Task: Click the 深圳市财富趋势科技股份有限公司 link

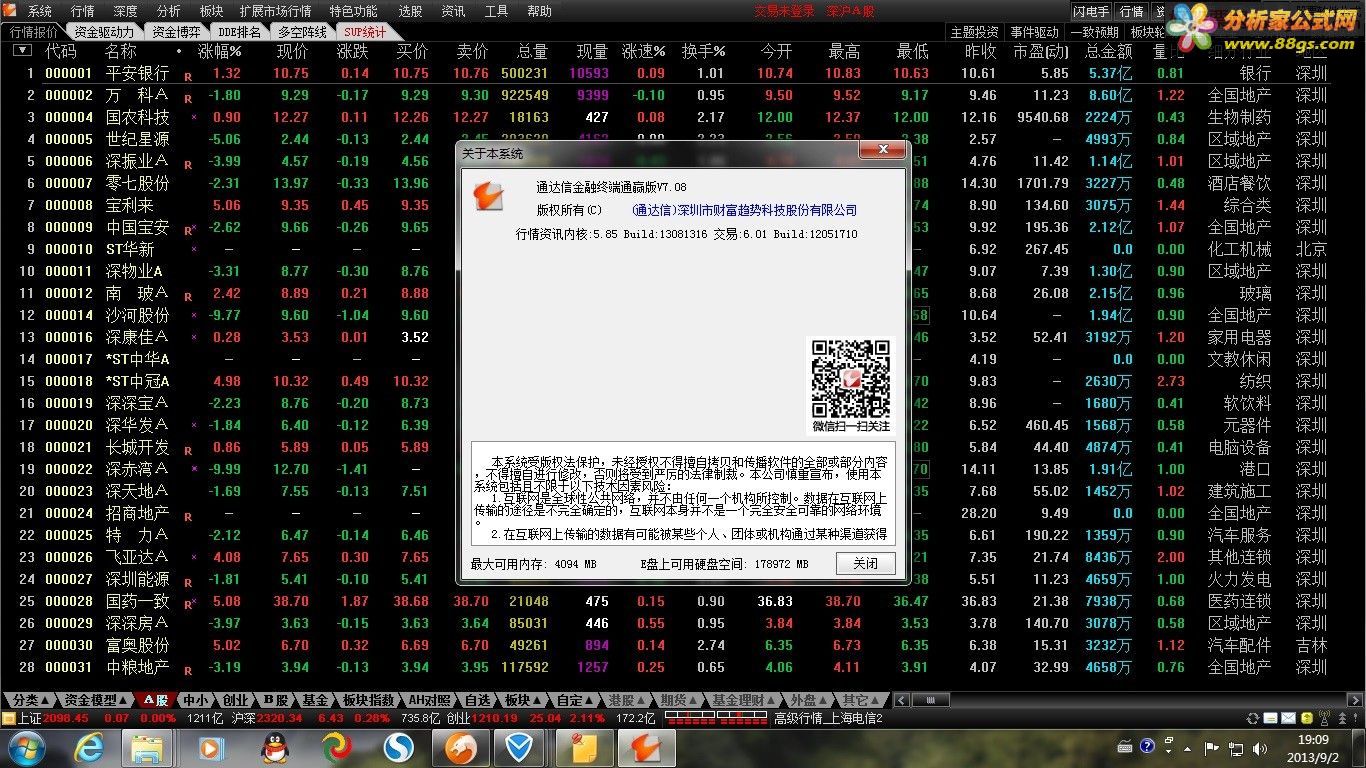Action: [x=745, y=210]
